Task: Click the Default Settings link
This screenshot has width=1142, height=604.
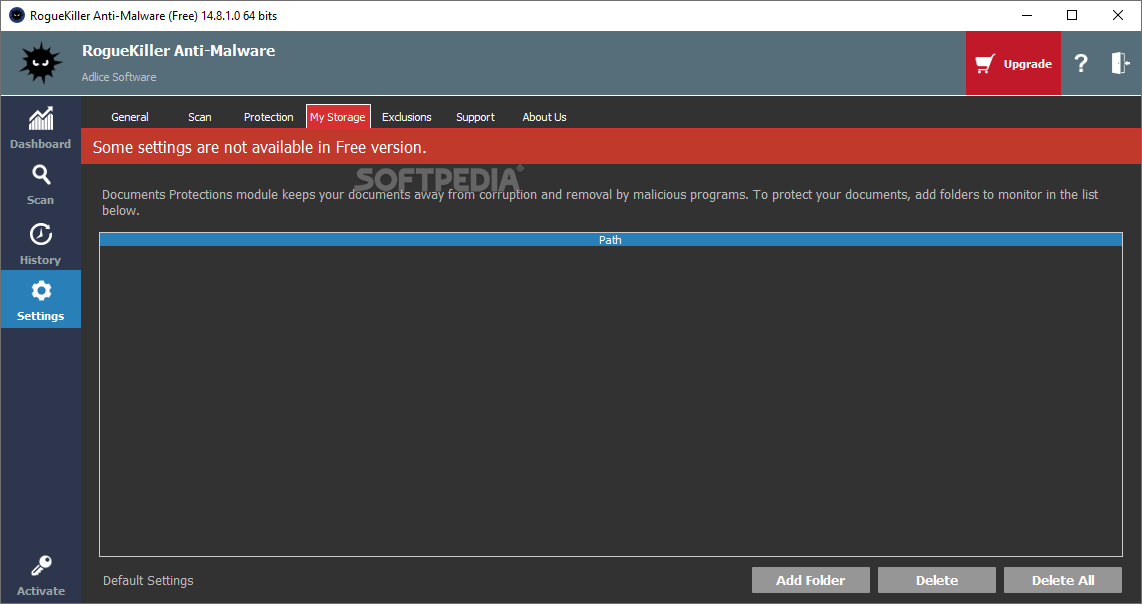Action: point(148,581)
